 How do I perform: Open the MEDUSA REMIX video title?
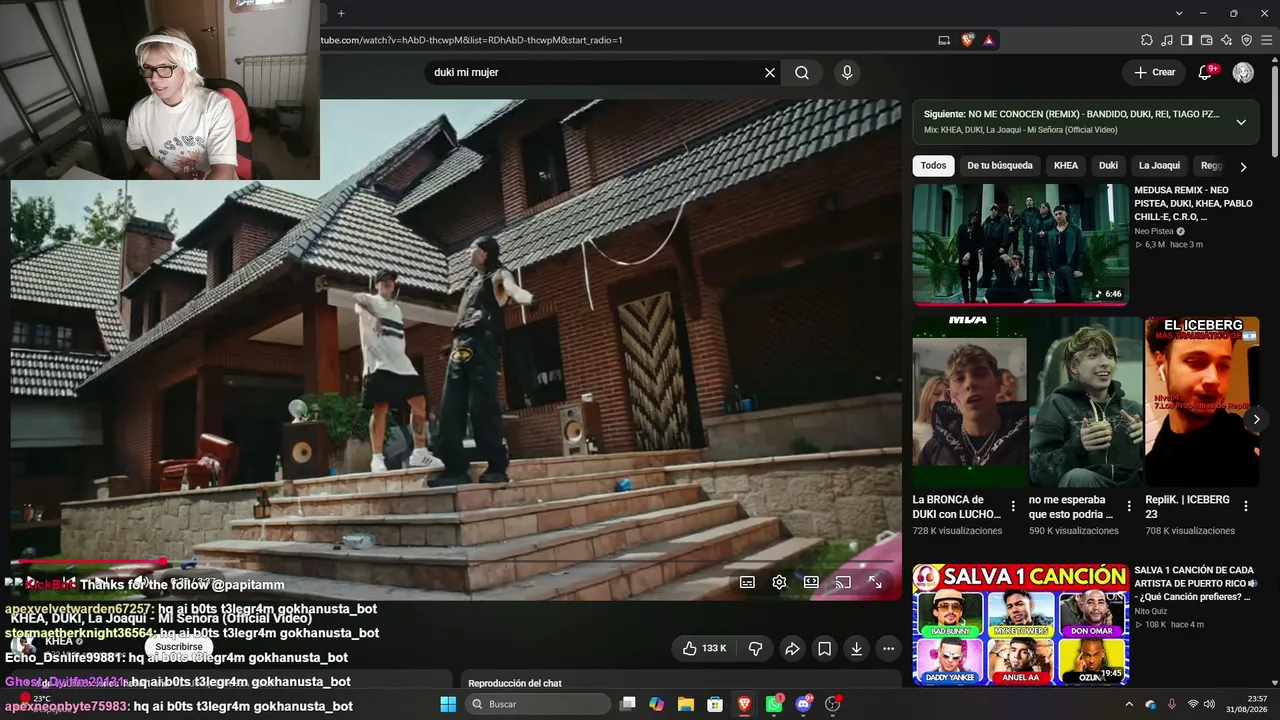1193,203
